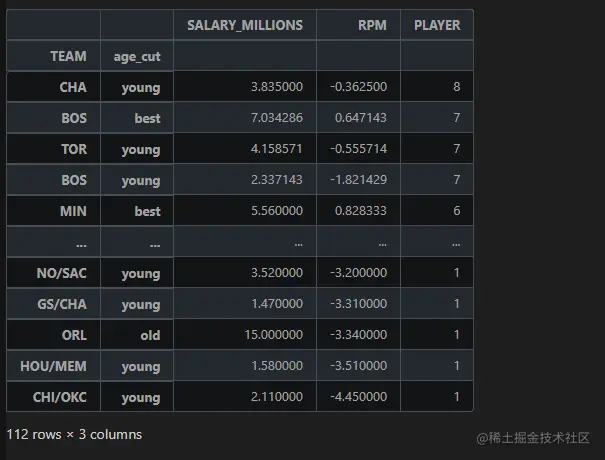
Task: Click the ORL team row label
Action: tap(74, 335)
